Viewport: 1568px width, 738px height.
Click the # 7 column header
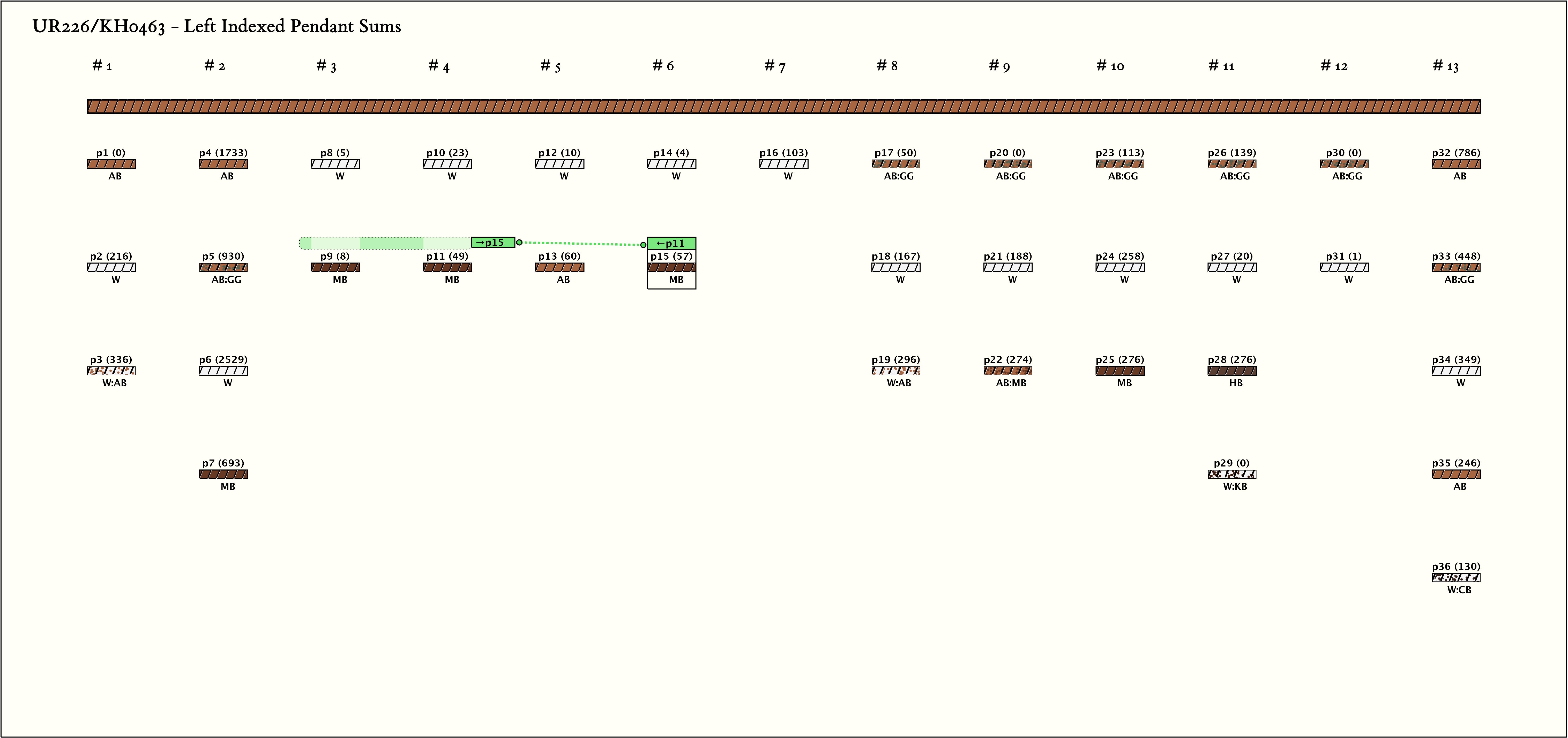(x=775, y=66)
